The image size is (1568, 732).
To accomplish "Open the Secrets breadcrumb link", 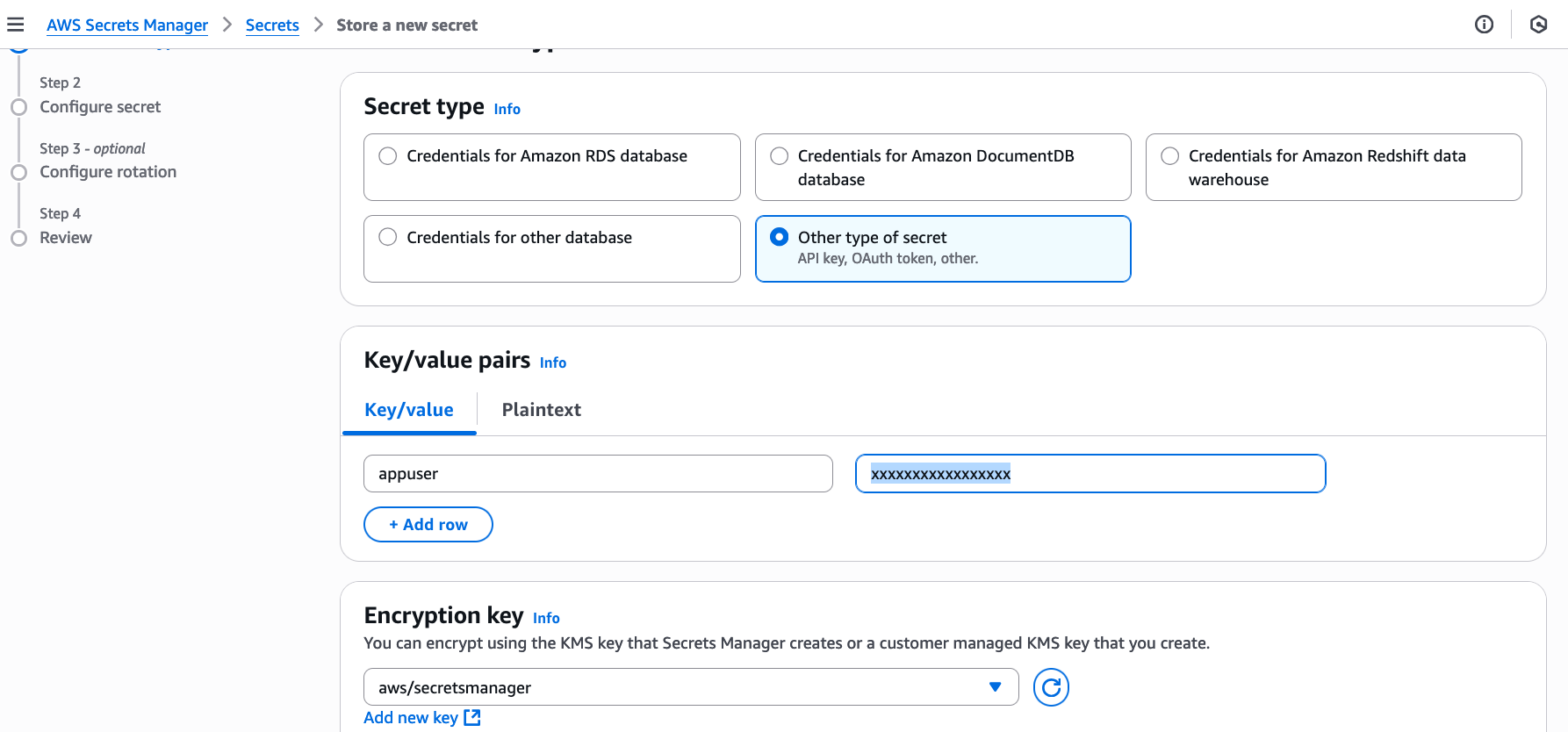I will (x=272, y=25).
